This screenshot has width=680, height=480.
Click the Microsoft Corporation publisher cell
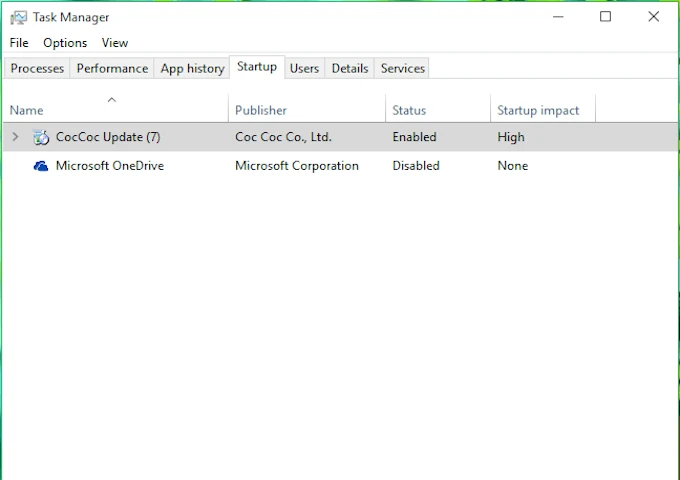(297, 166)
